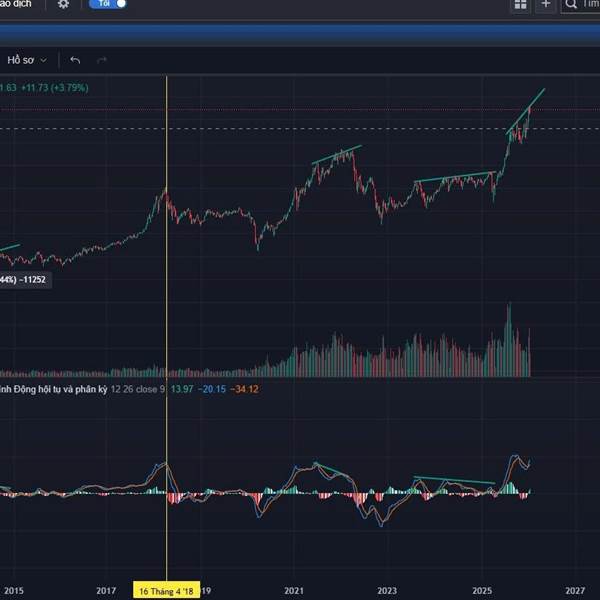Click the MACD value 13.97
This screenshot has width=600, height=600.
point(182,390)
